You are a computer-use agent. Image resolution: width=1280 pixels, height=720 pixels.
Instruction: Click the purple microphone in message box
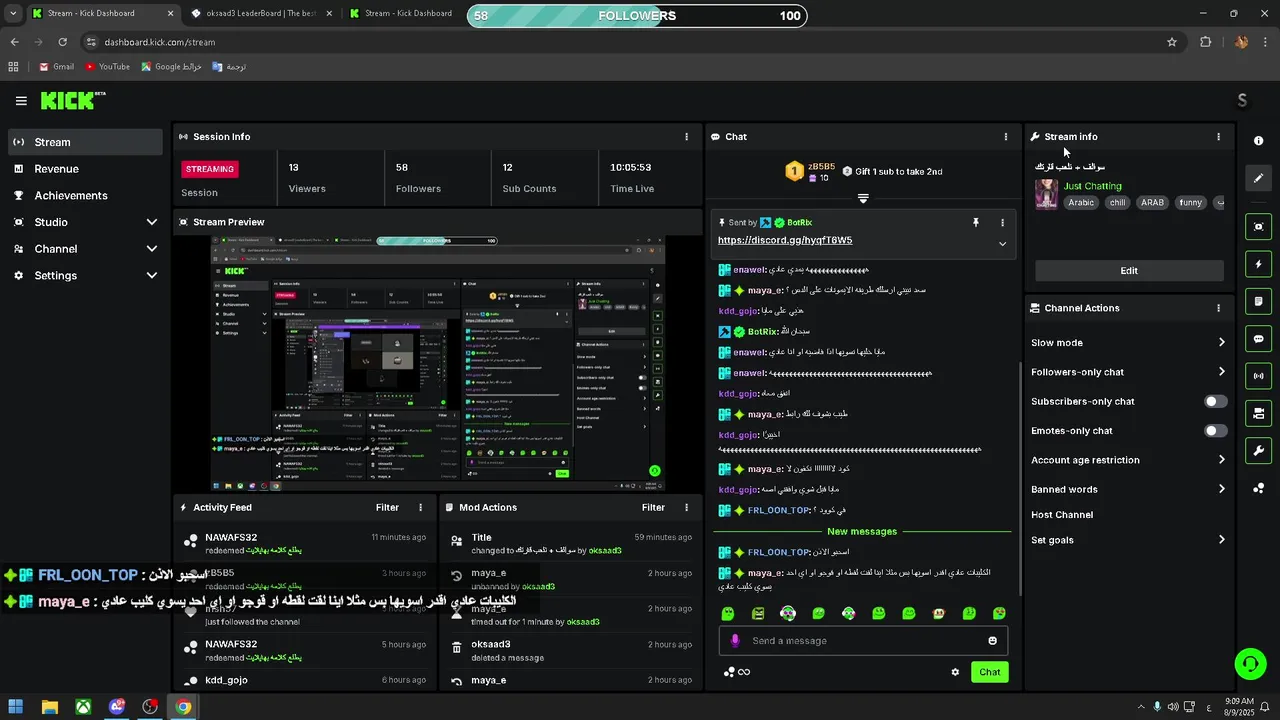[x=735, y=641]
